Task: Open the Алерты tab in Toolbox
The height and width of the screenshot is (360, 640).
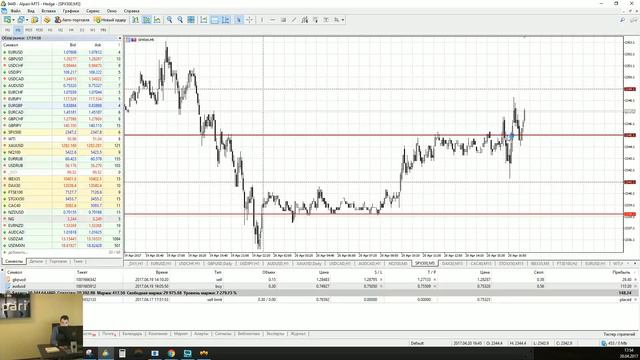Action: [201, 334]
